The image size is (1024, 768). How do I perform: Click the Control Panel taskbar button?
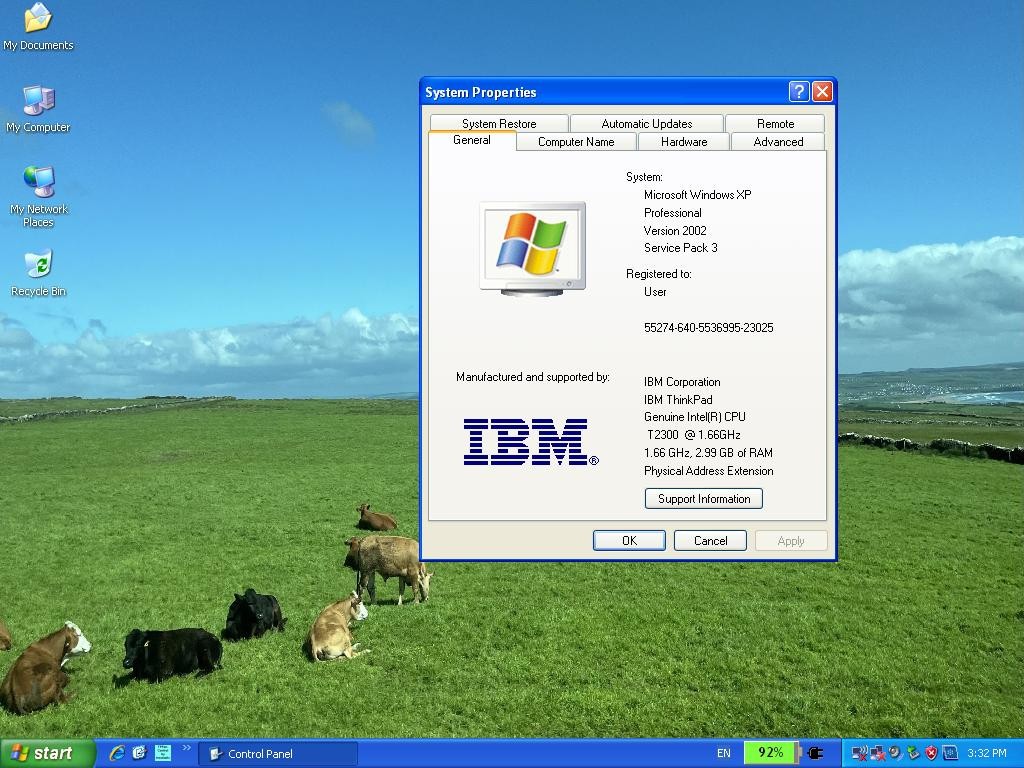(278, 753)
